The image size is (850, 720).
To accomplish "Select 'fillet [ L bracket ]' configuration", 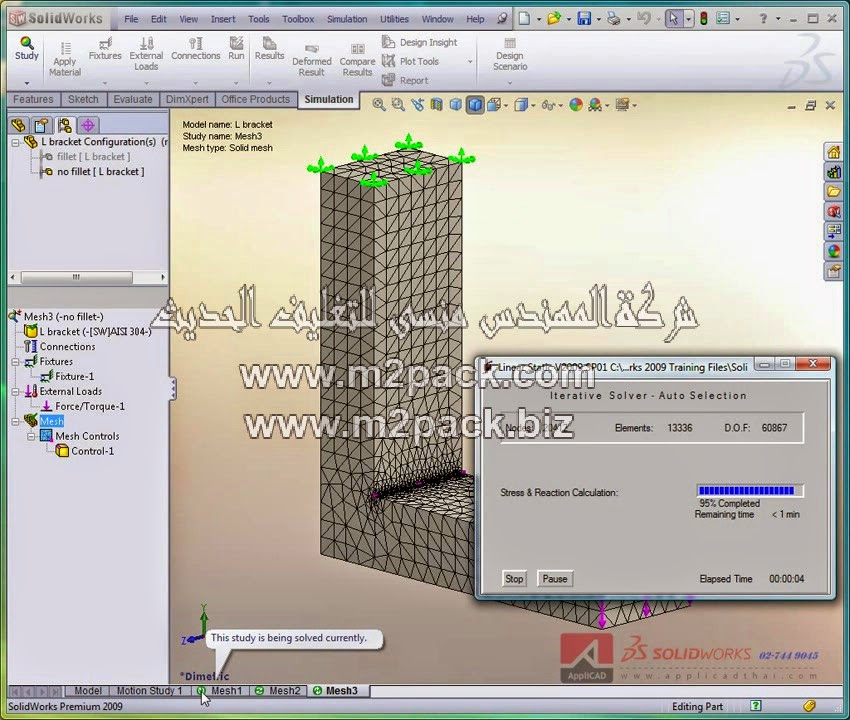I will click(x=93, y=156).
